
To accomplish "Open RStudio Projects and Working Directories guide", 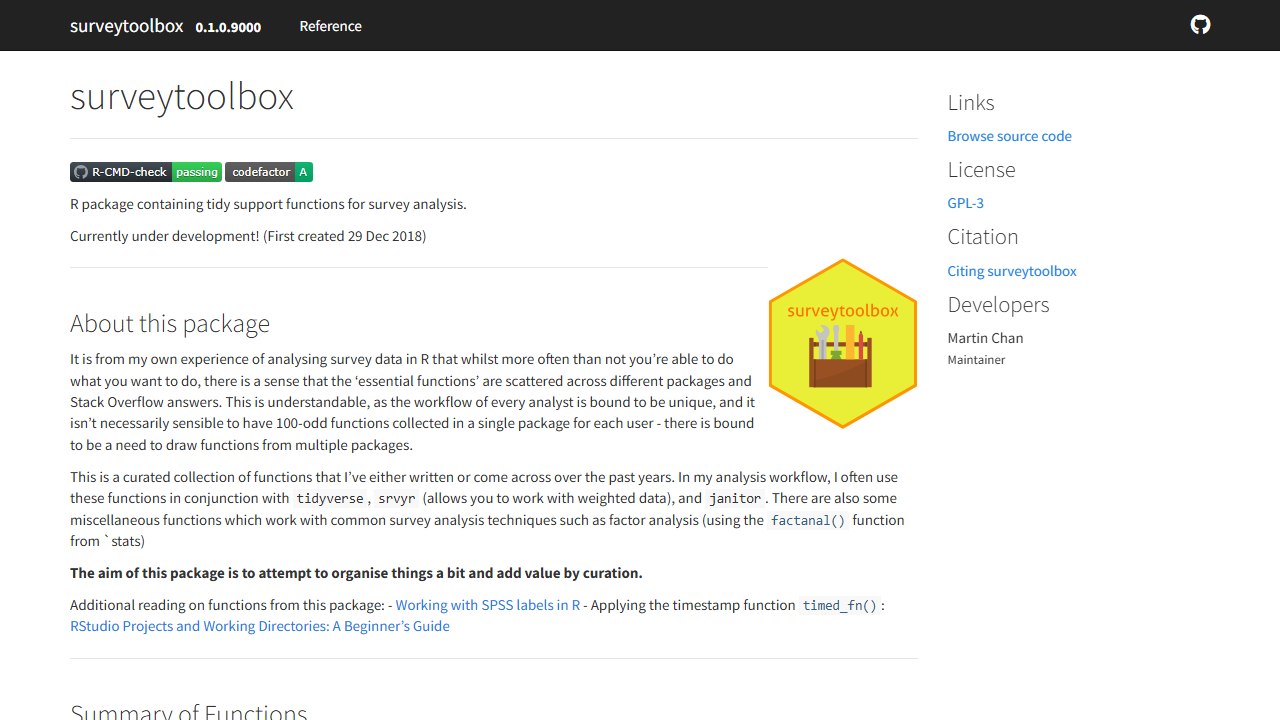I will 260,626.
